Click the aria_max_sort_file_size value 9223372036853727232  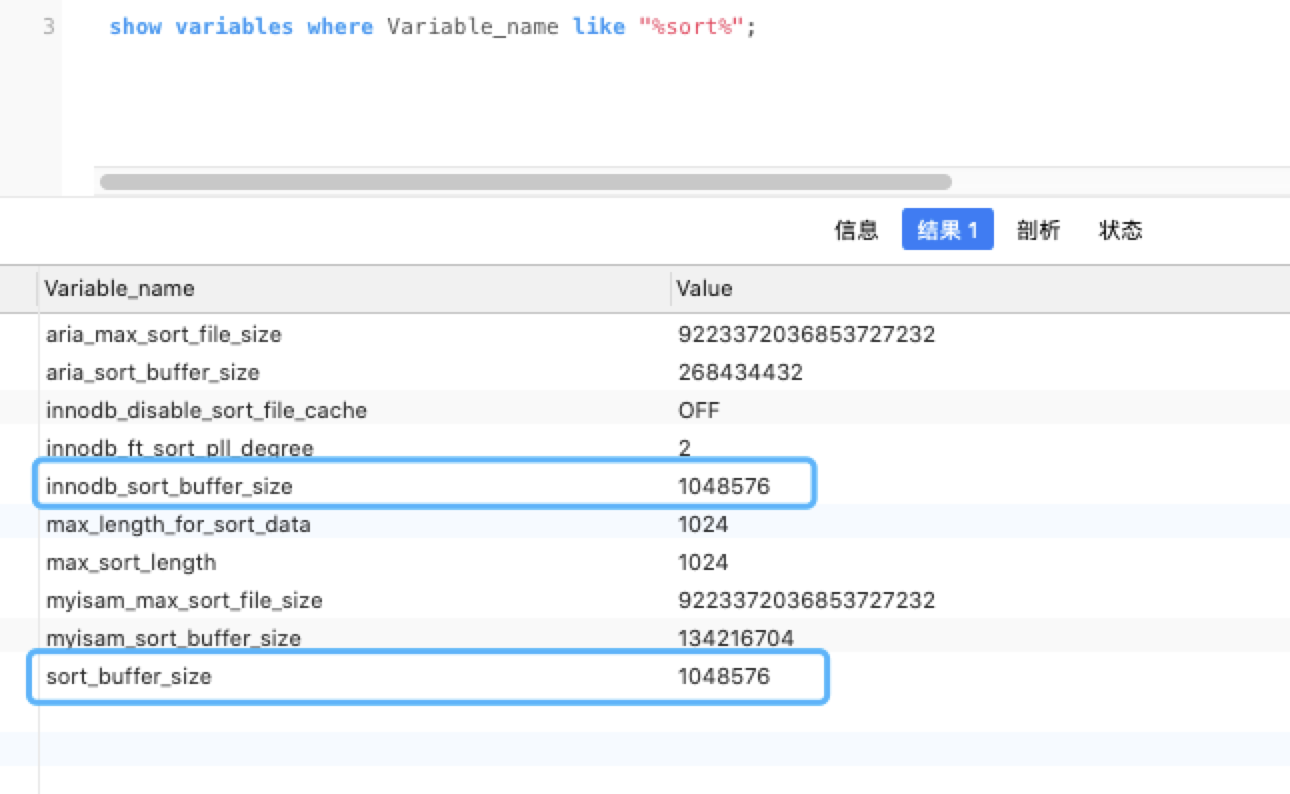(806, 334)
